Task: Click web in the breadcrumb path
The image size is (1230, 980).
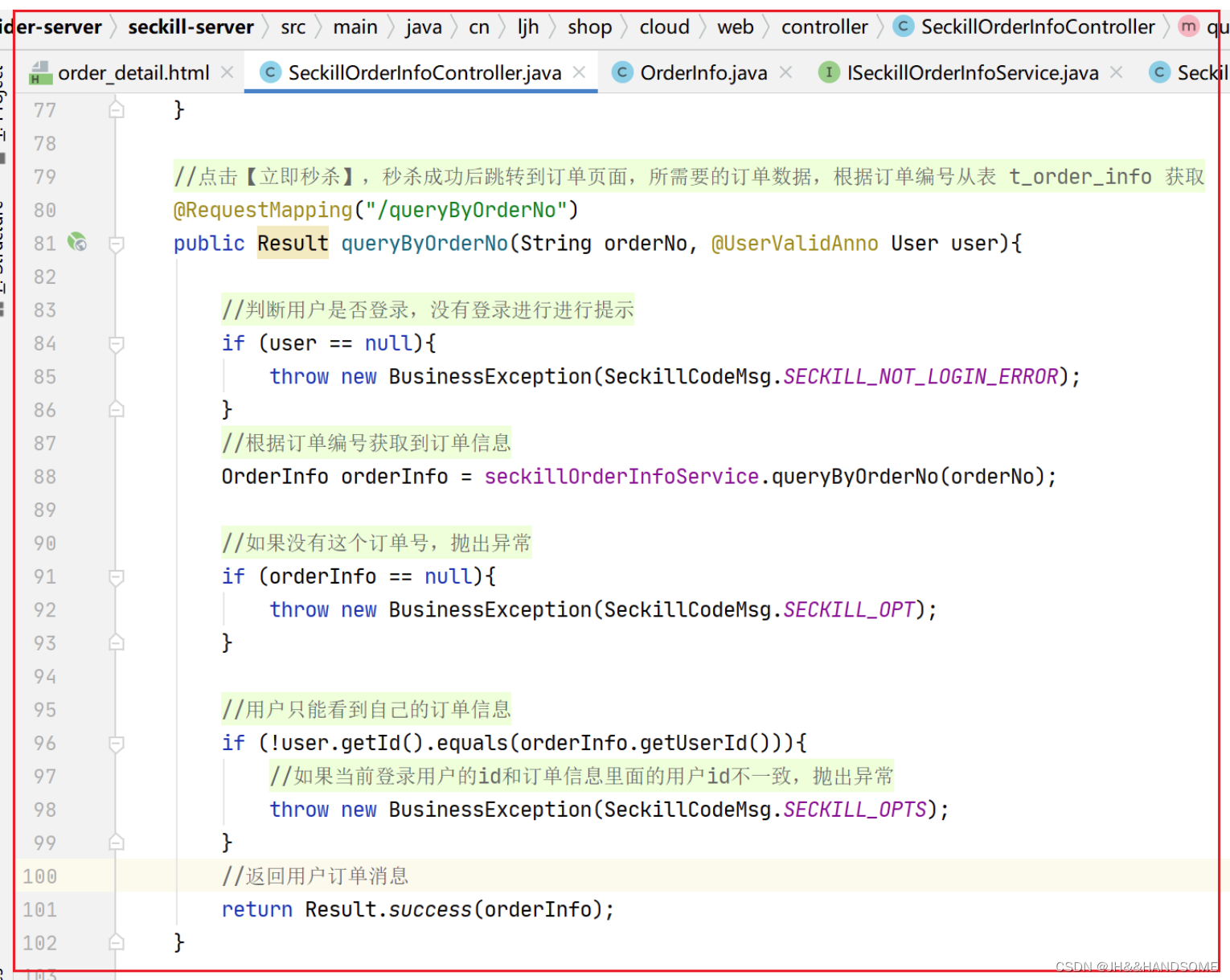Action: (x=736, y=27)
